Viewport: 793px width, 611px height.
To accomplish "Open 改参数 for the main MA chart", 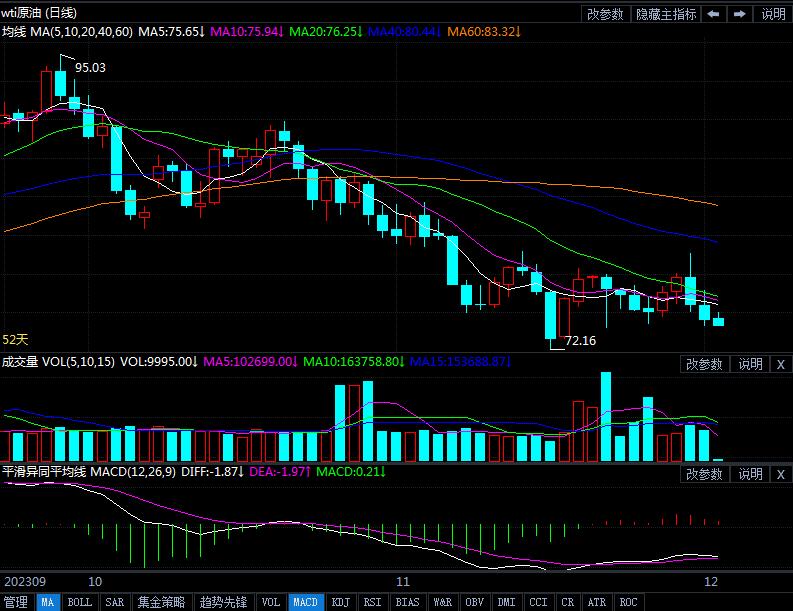I will point(606,14).
